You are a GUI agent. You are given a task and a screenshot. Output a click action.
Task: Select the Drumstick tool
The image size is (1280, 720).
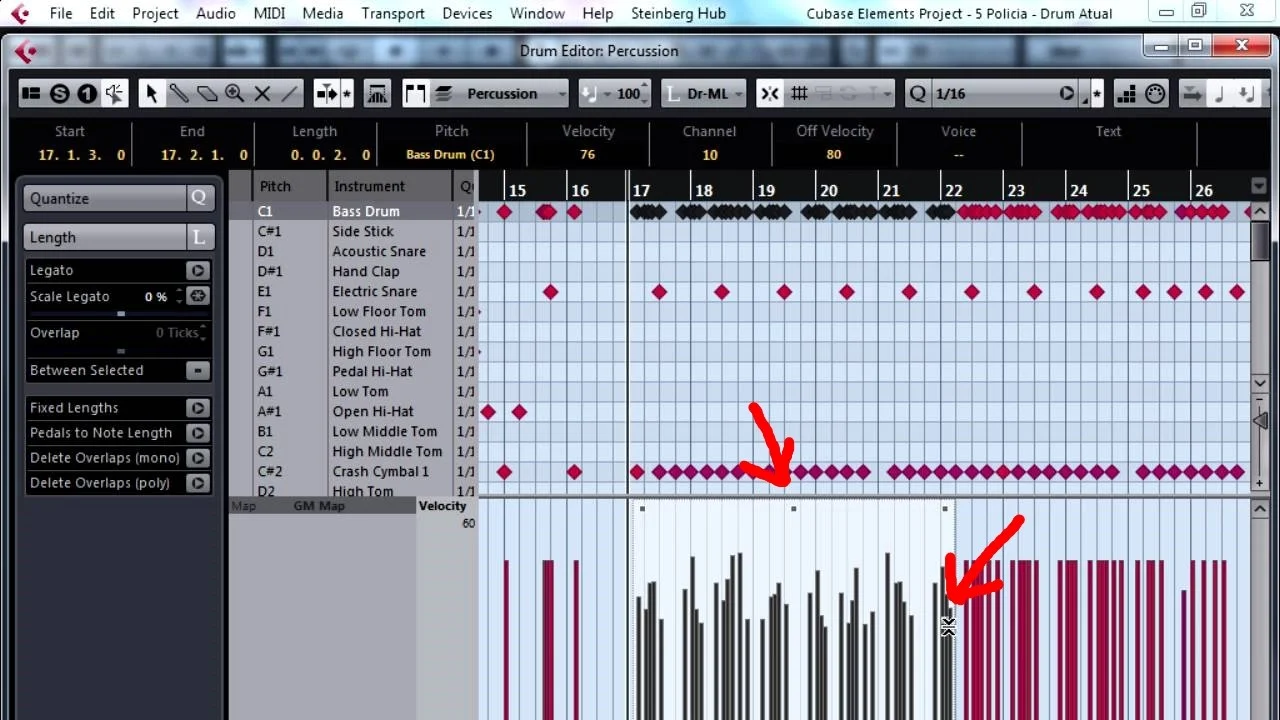click(179, 94)
